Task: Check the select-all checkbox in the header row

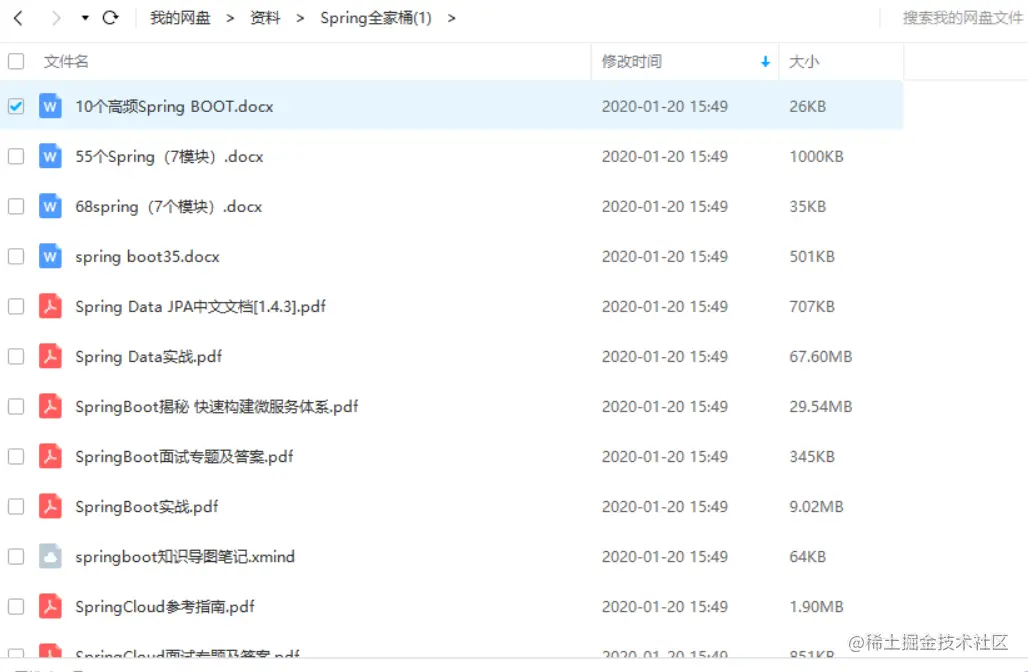Action: coord(15,61)
